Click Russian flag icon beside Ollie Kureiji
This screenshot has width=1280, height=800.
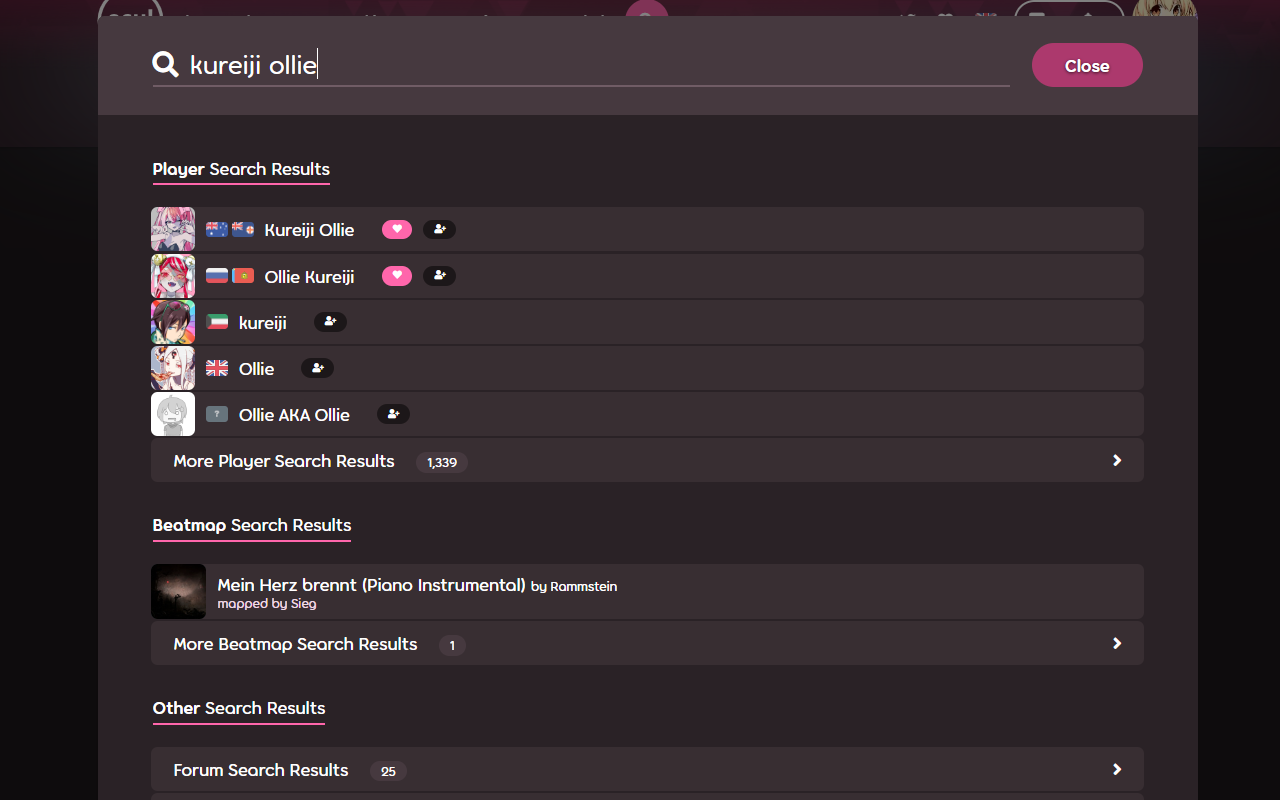coord(217,275)
